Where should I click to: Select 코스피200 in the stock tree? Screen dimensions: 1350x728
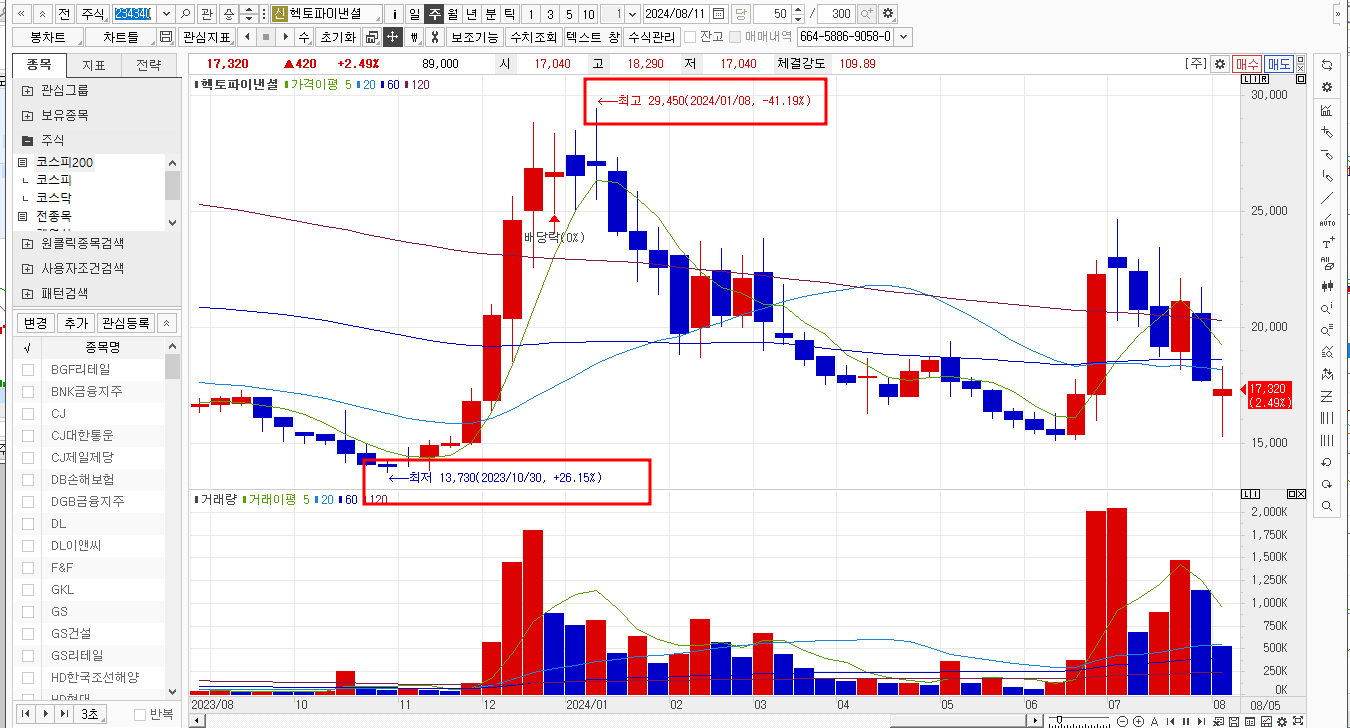click(x=64, y=162)
